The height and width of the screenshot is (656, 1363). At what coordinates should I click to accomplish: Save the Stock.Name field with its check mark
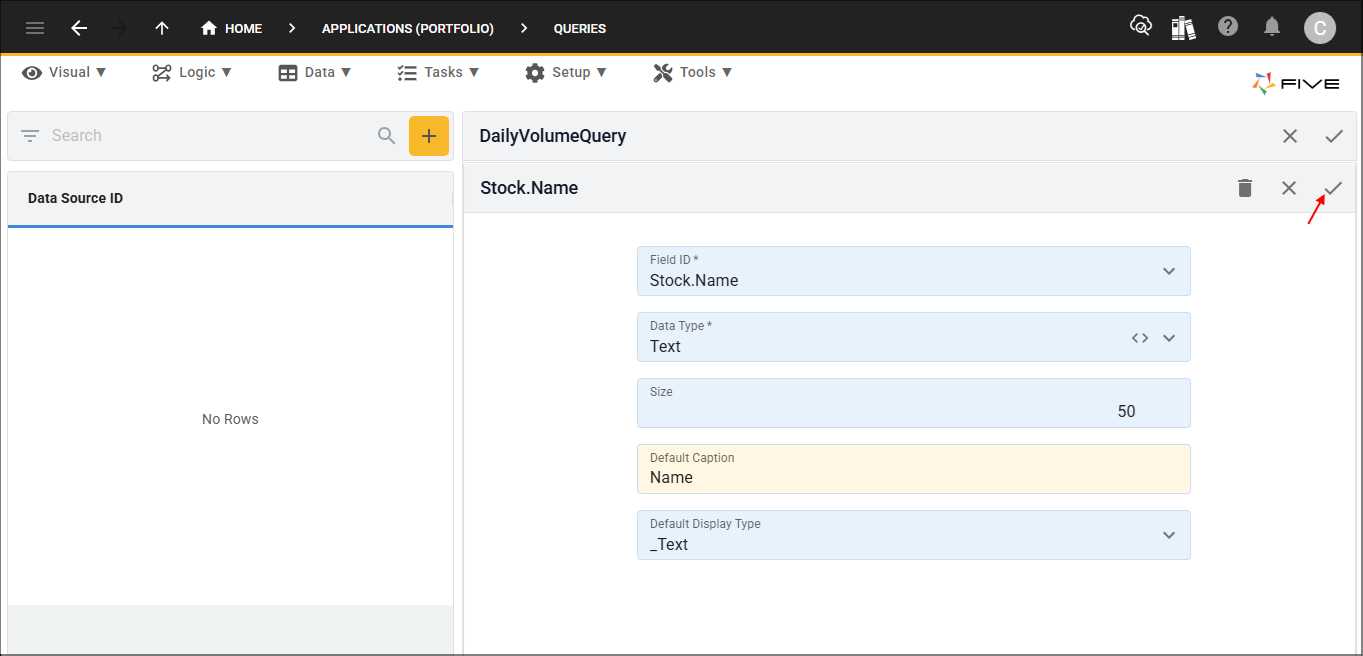(x=1333, y=188)
